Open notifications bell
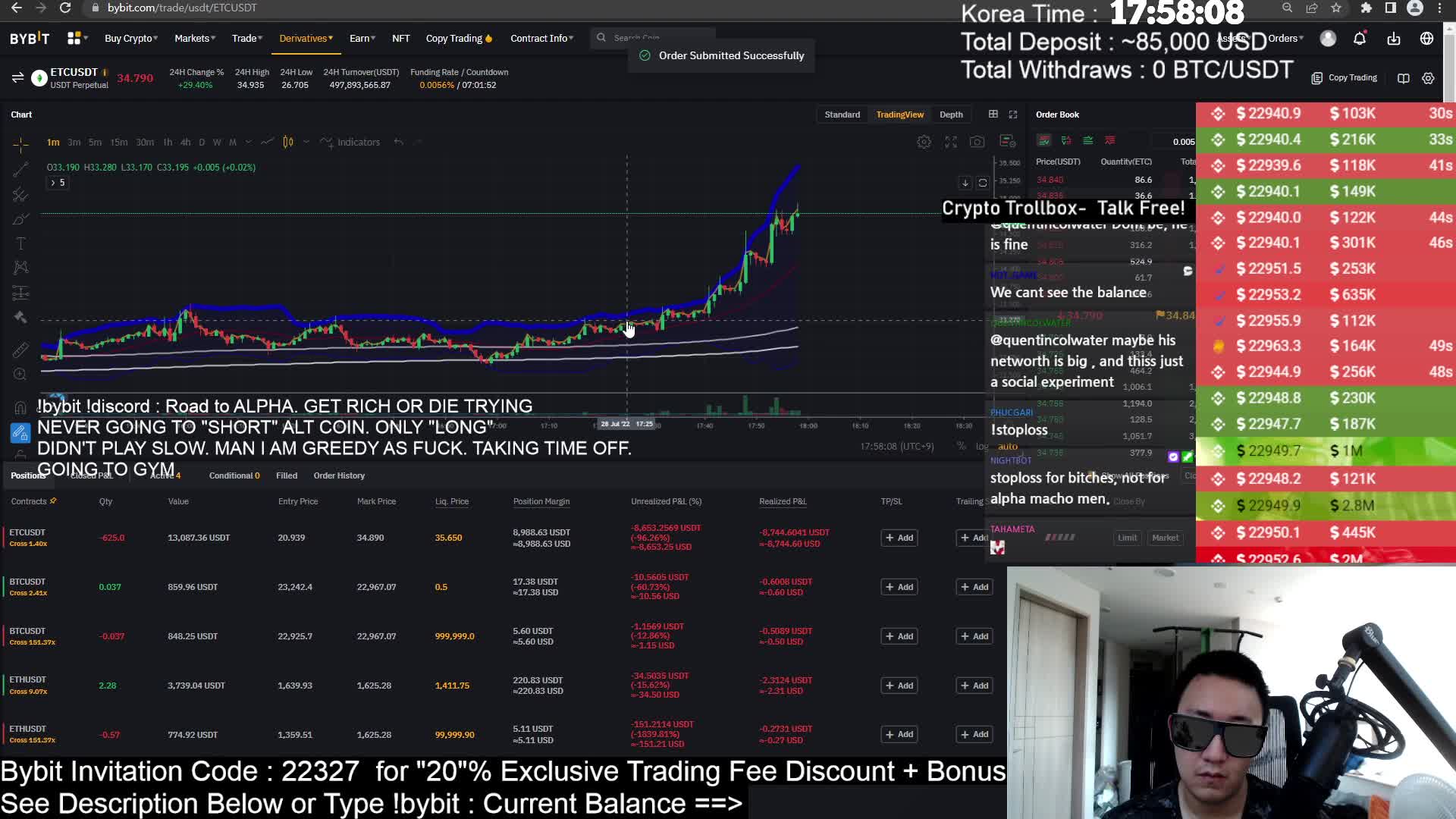 click(x=1360, y=39)
